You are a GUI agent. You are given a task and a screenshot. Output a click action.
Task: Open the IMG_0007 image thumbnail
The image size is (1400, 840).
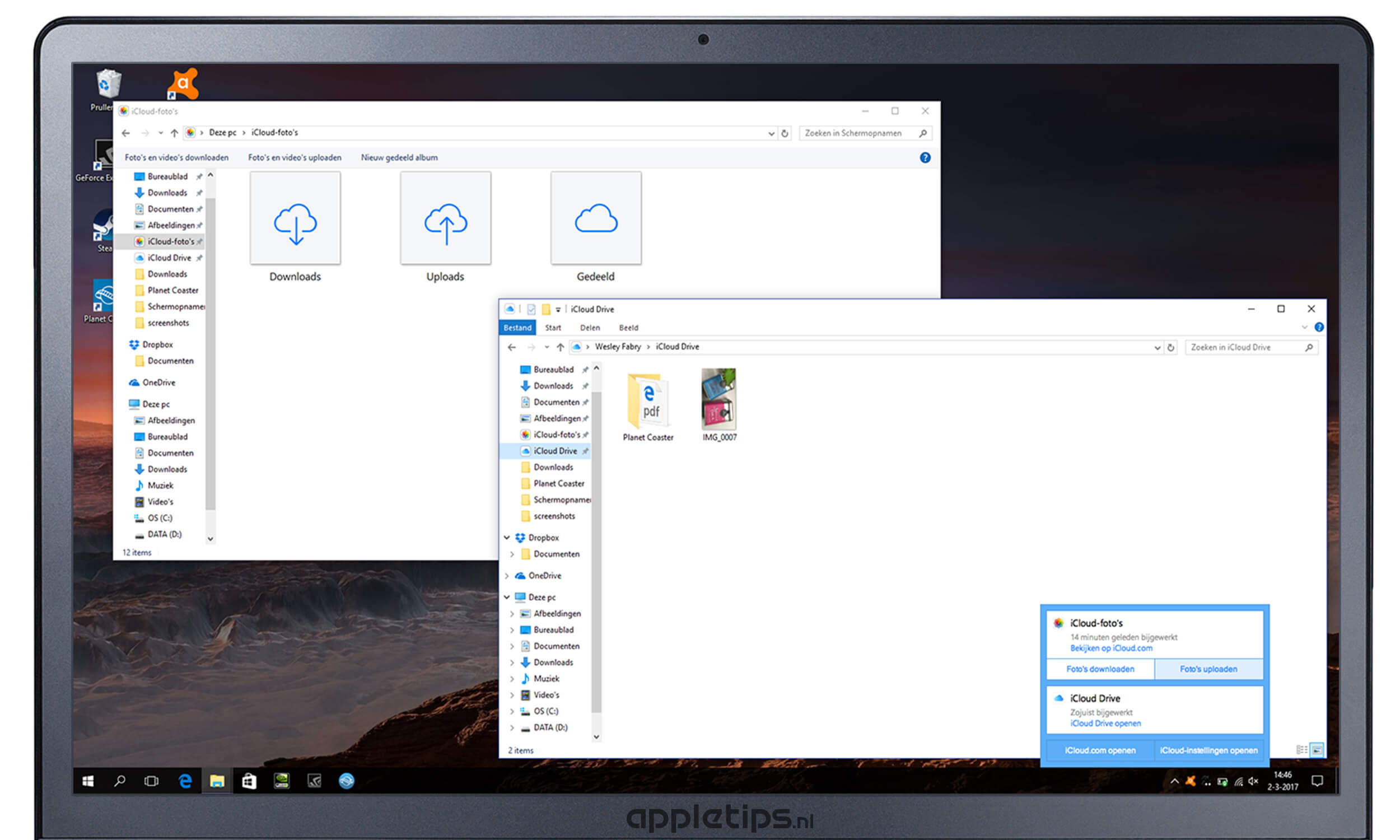pyautogui.click(x=719, y=405)
